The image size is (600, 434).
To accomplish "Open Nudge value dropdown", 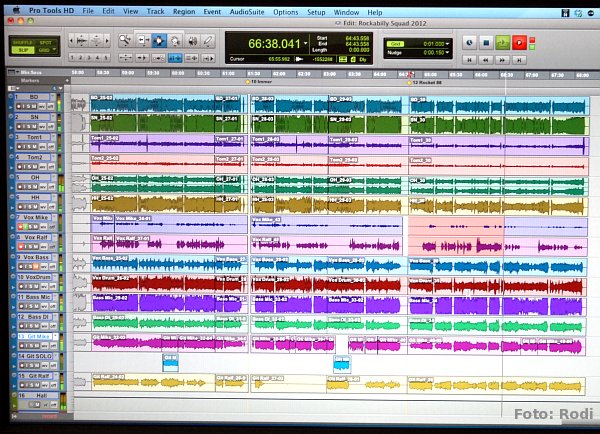I will click(x=447, y=52).
